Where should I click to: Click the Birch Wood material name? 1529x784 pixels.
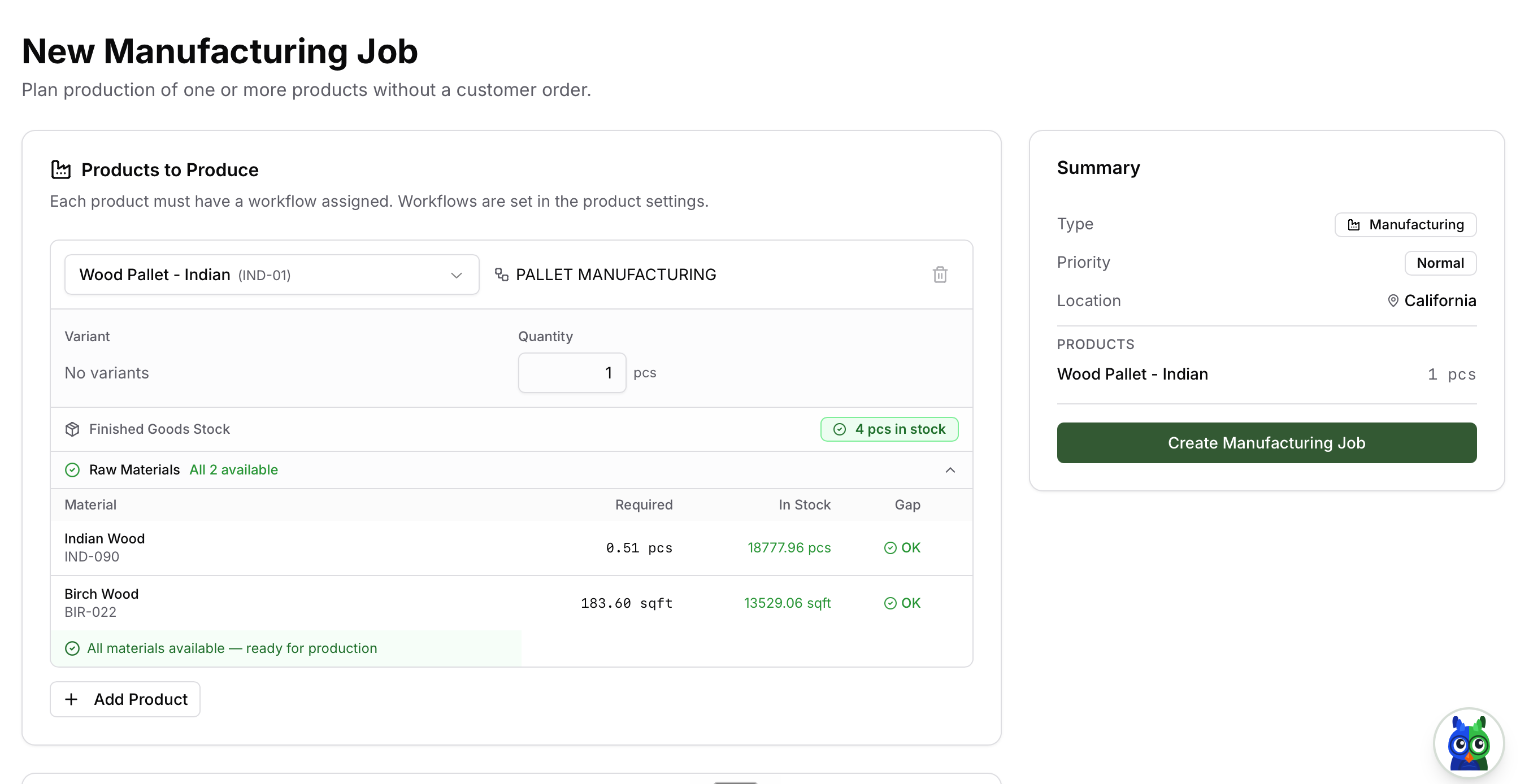coord(102,594)
